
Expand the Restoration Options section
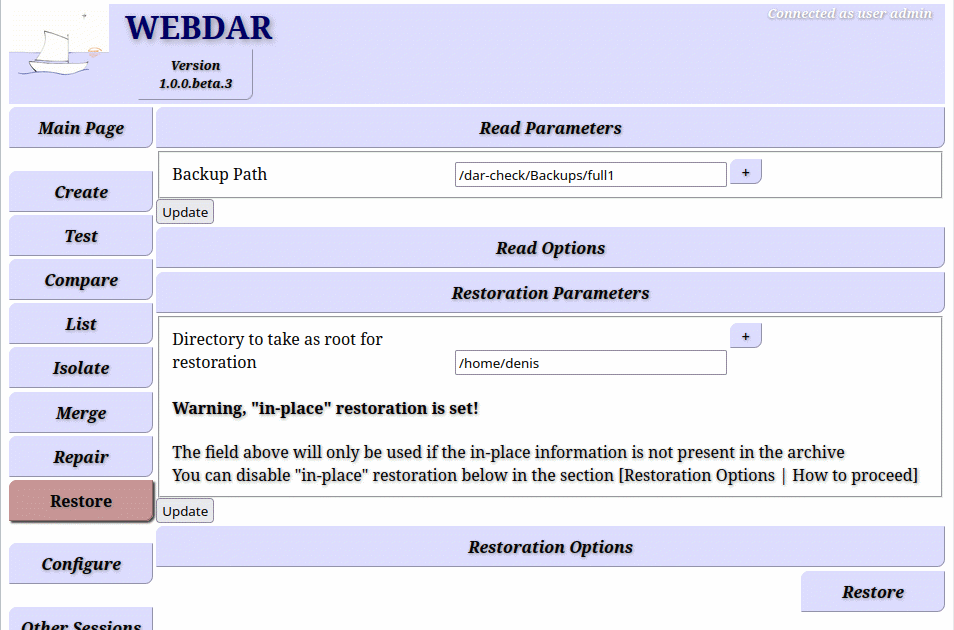(x=550, y=547)
